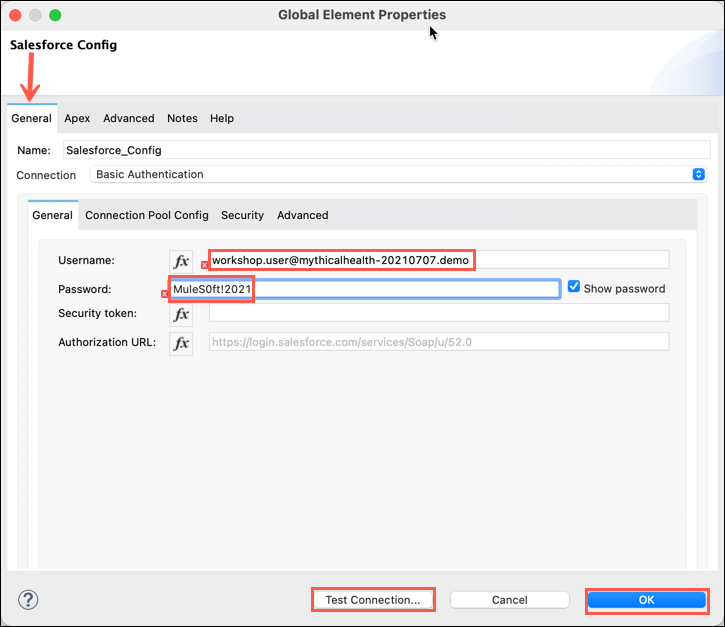The width and height of the screenshot is (725, 627).
Task: Click the Test Connection button
Action: pos(373,600)
